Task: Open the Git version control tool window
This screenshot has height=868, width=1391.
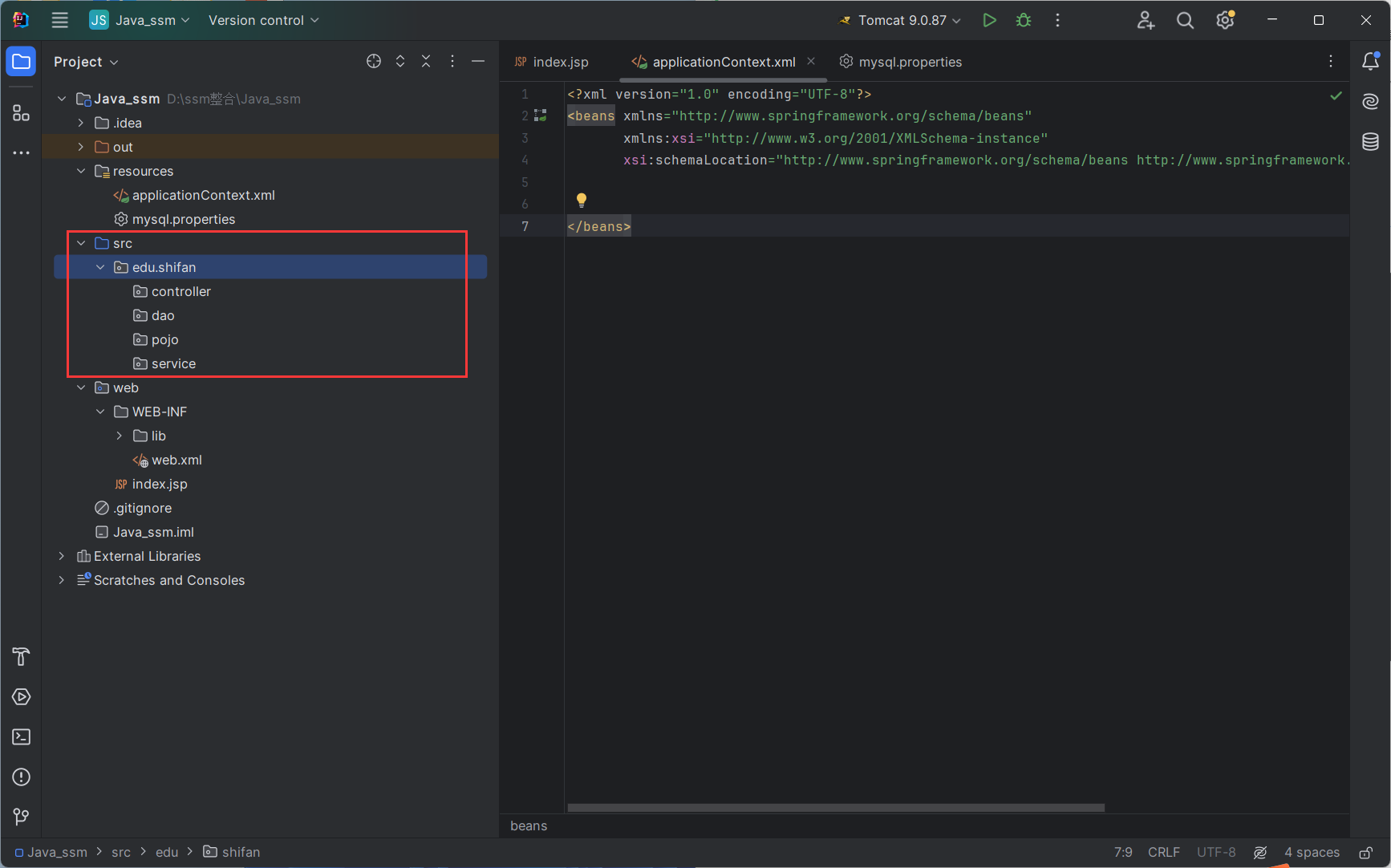Action: pos(22,817)
